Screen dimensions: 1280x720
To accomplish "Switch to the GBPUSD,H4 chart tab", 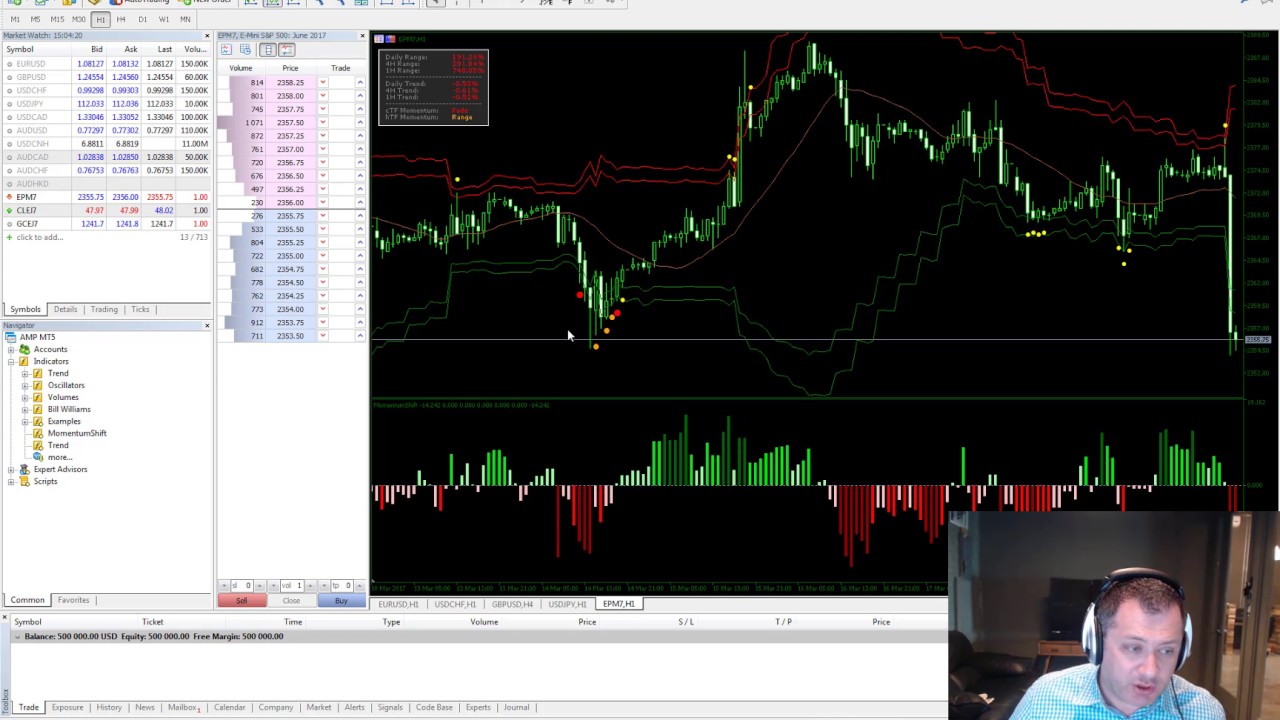I will tap(511, 604).
